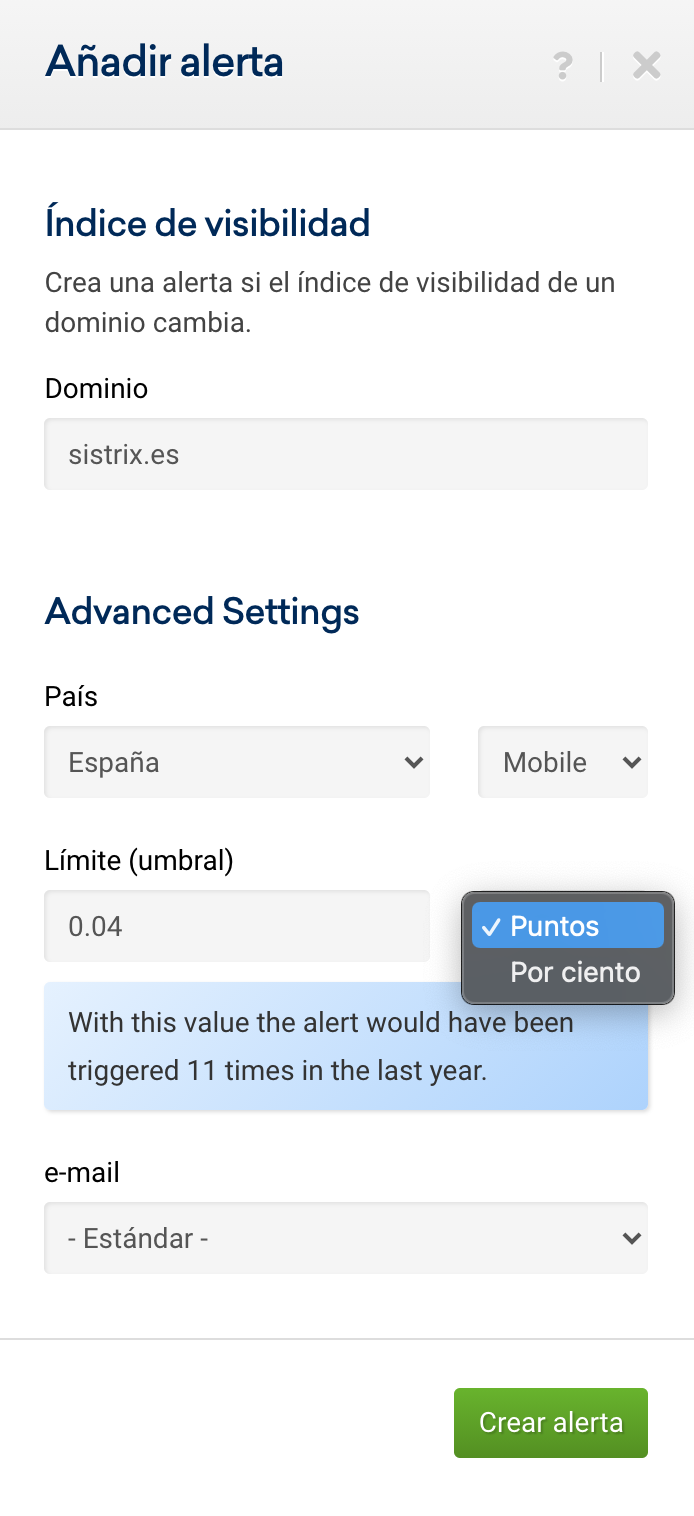The width and height of the screenshot is (694, 1516).
Task: Click the Advanced Settings heading
Action: (202, 611)
